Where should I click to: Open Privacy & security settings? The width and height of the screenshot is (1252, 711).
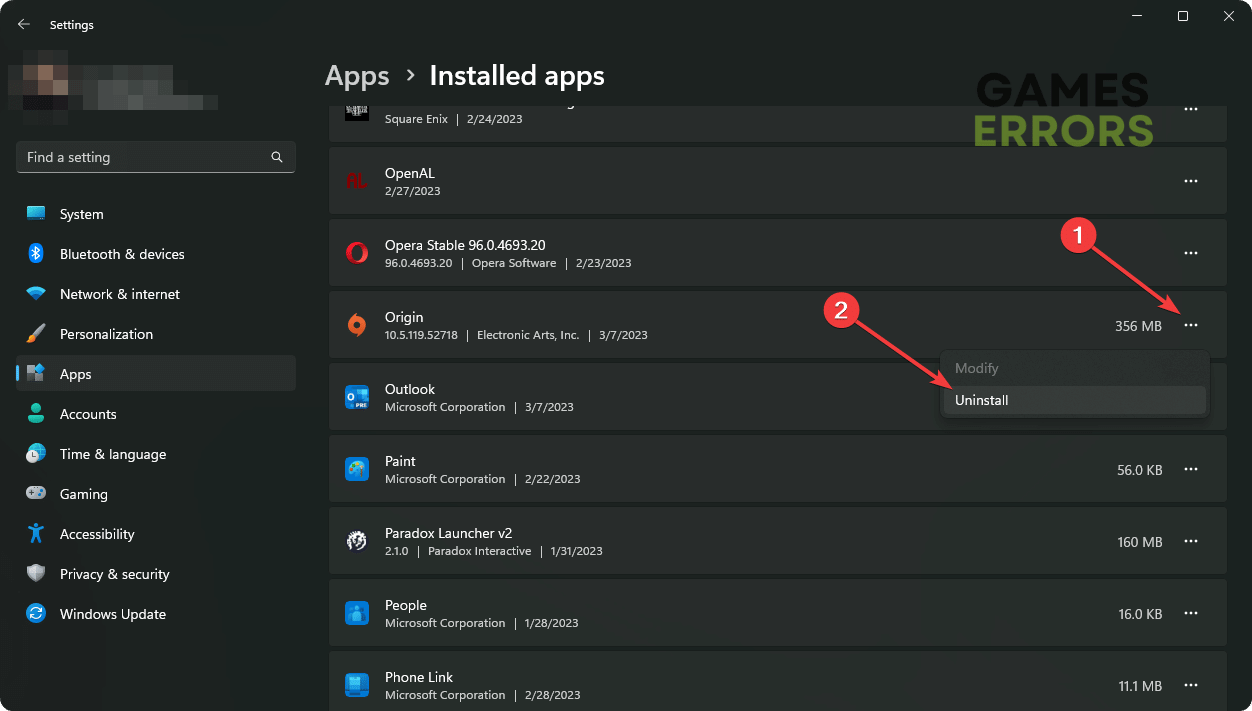(114, 574)
